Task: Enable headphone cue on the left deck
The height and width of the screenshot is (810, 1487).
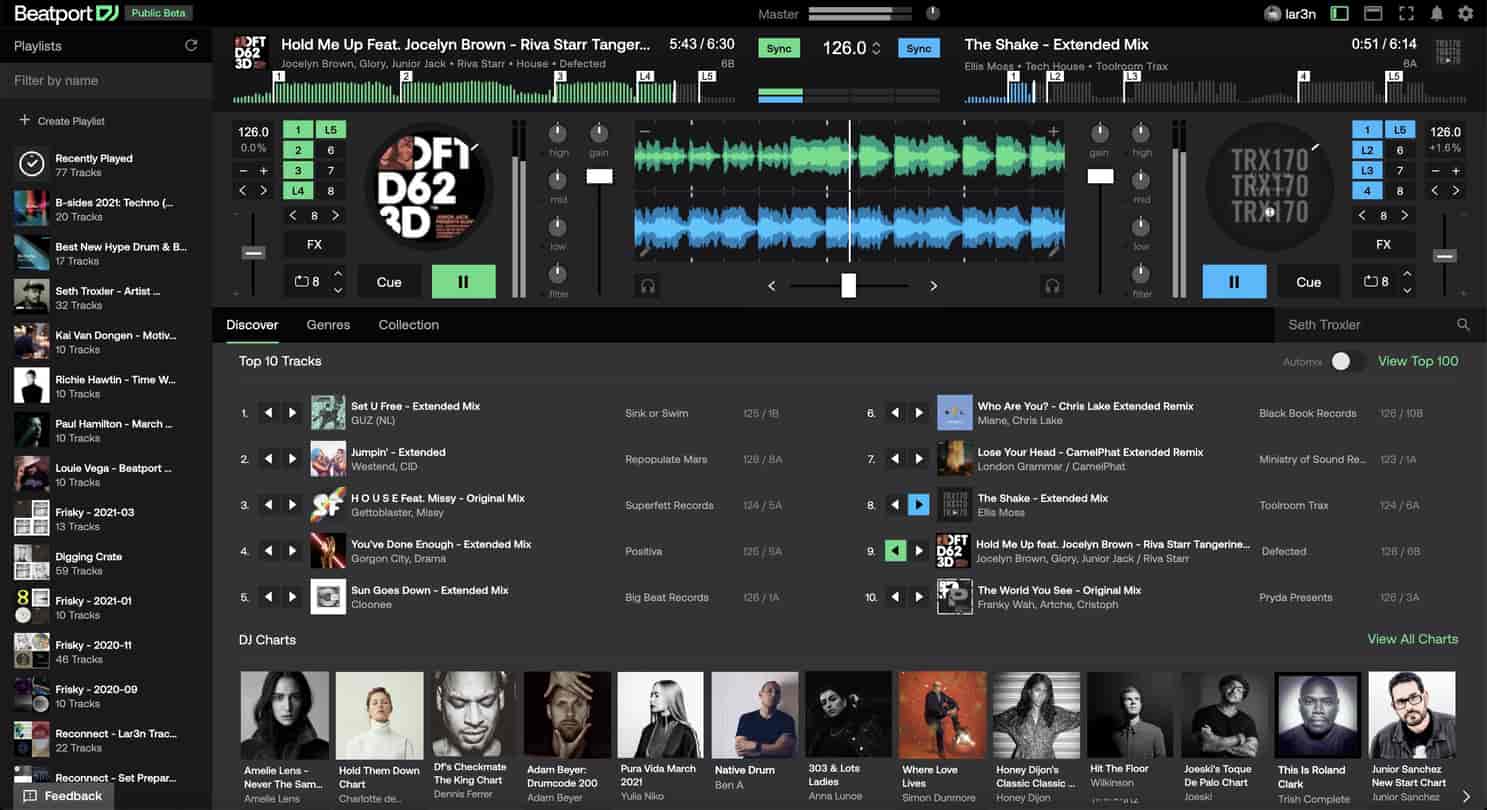Action: point(646,285)
